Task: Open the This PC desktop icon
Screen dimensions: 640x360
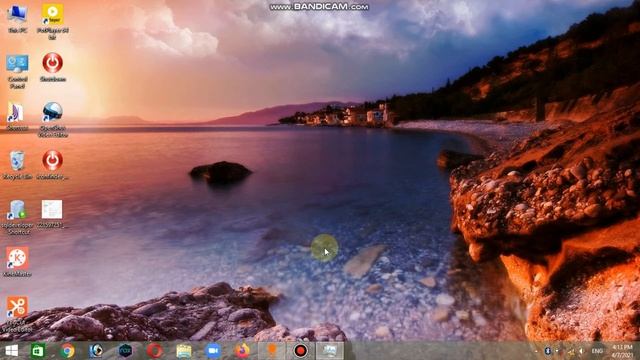Action: coord(18,19)
